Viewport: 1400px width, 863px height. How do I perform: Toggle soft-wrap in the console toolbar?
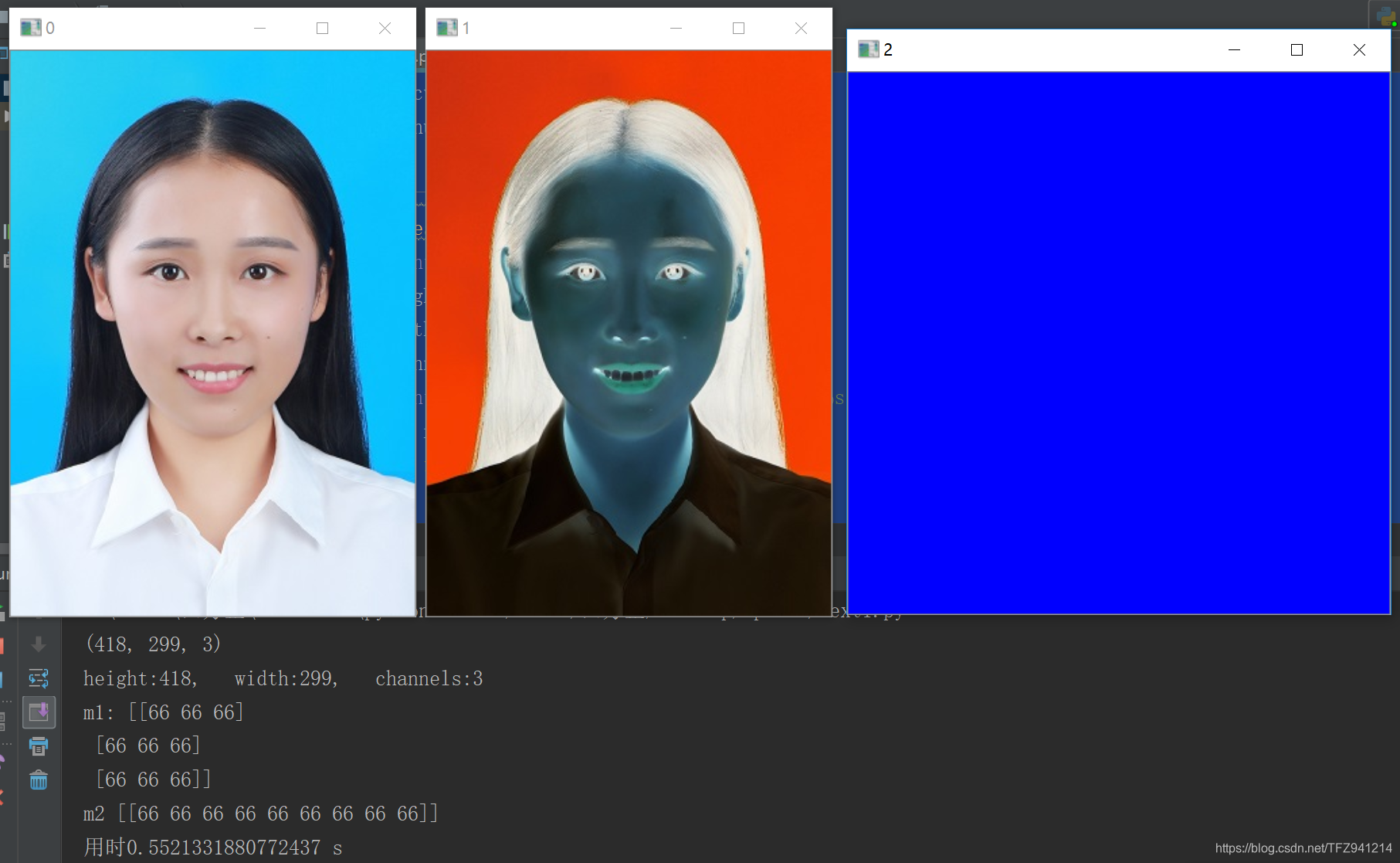pyautogui.click(x=39, y=678)
